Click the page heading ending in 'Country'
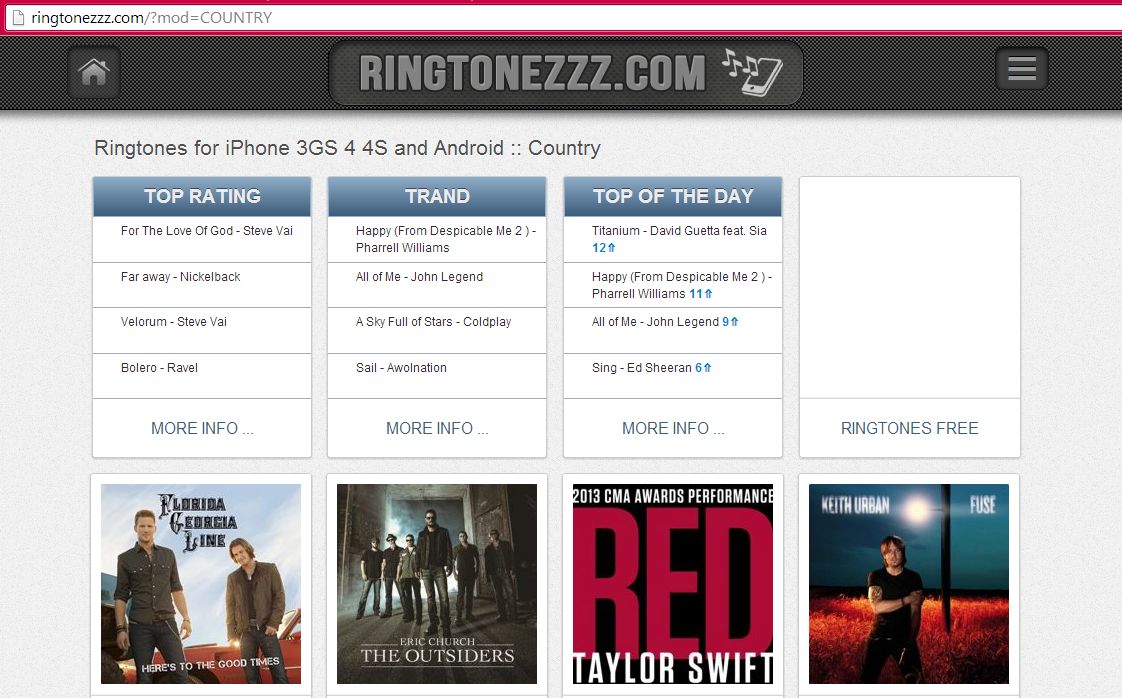The width and height of the screenshot is (1122, 698). (348, 148)
